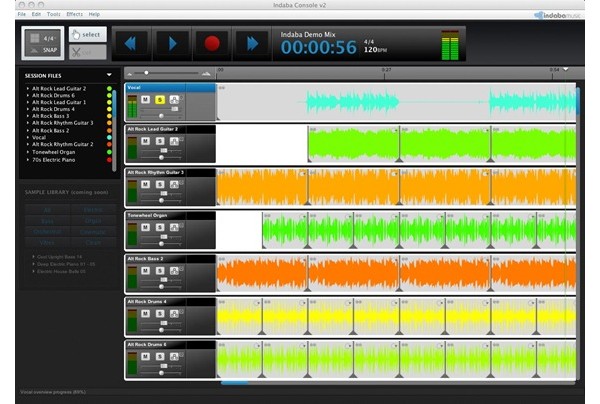Rewind playback to the start
600x404 pixels.
pos(131,44)
